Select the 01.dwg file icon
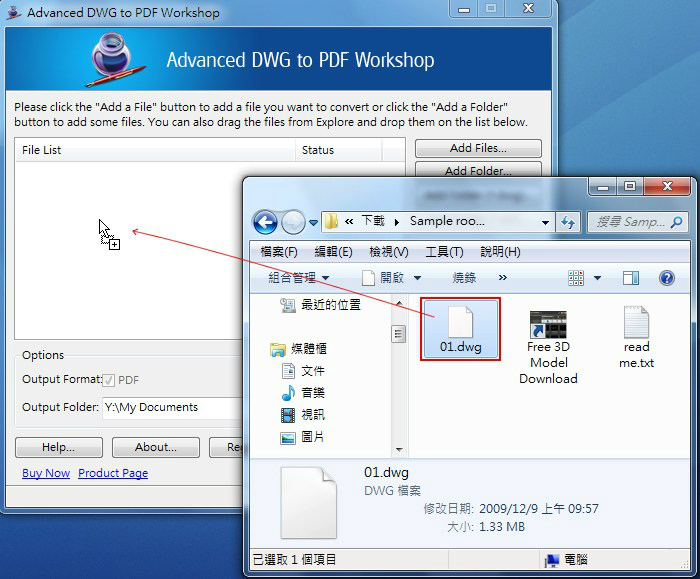The height and width of the screenshot is (579, 700). point(460,329)
